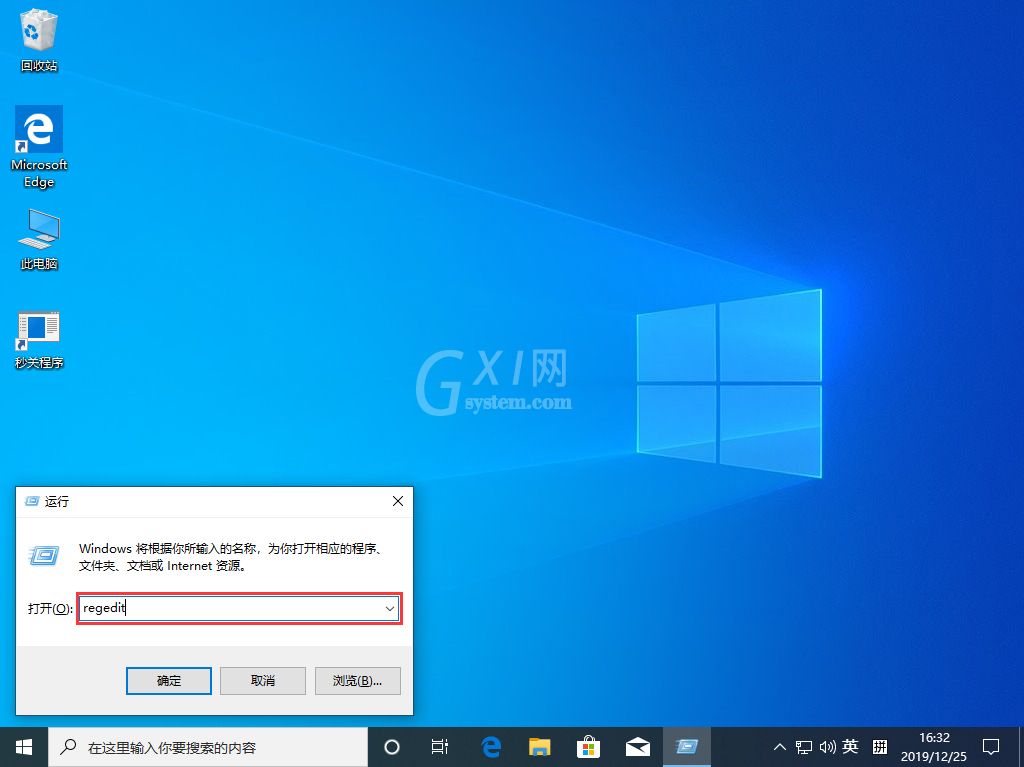This screenshot has height=767, width=1024.
Task: Launch Edge from the taskbar
Action: [490, 747]
